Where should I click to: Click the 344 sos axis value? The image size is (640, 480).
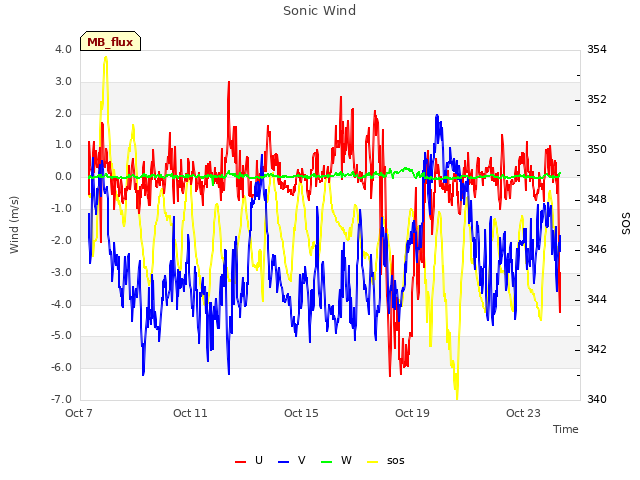click(x=597, y=299)
